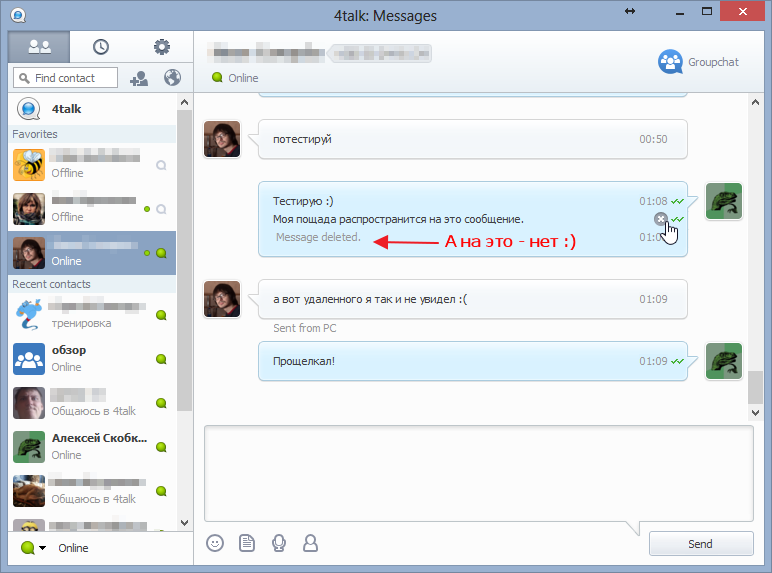Click the send file document icon
The height and width of the screenshot is (573, 772).
tap(247, 543)
